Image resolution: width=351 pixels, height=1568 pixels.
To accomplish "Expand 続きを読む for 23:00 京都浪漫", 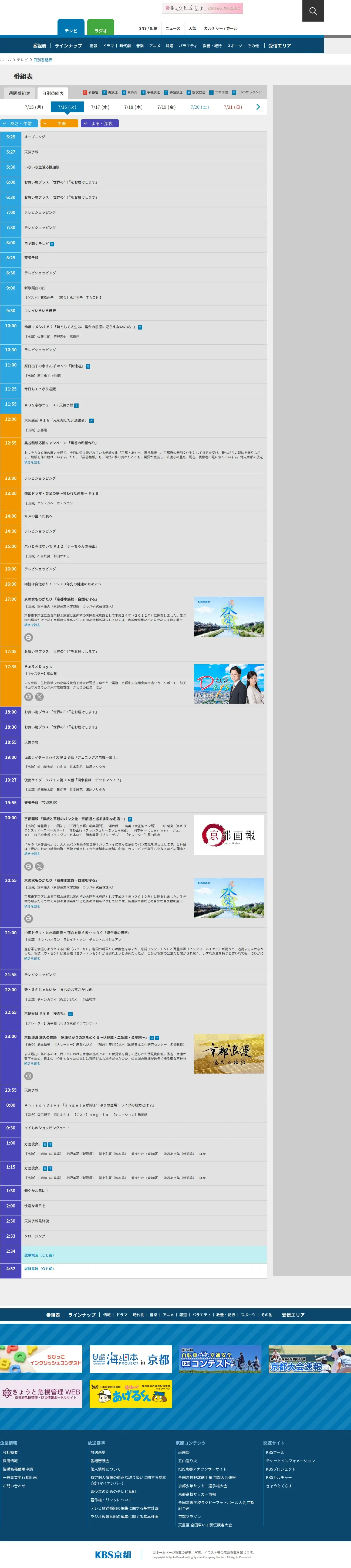I will click(32, 1063).
